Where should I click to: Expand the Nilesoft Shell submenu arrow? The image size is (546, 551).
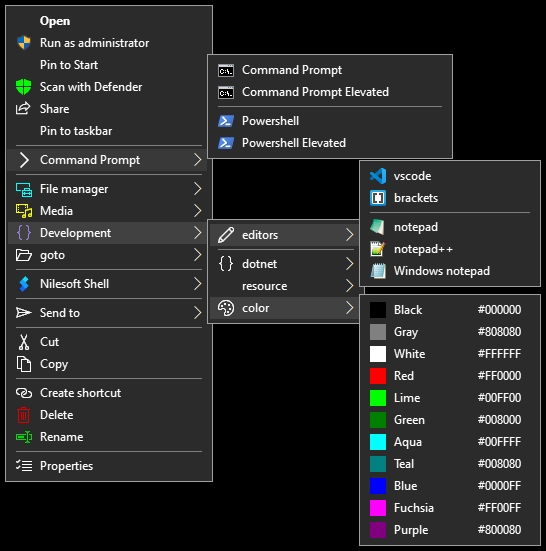pyautogui.click(x=198, y=284)
